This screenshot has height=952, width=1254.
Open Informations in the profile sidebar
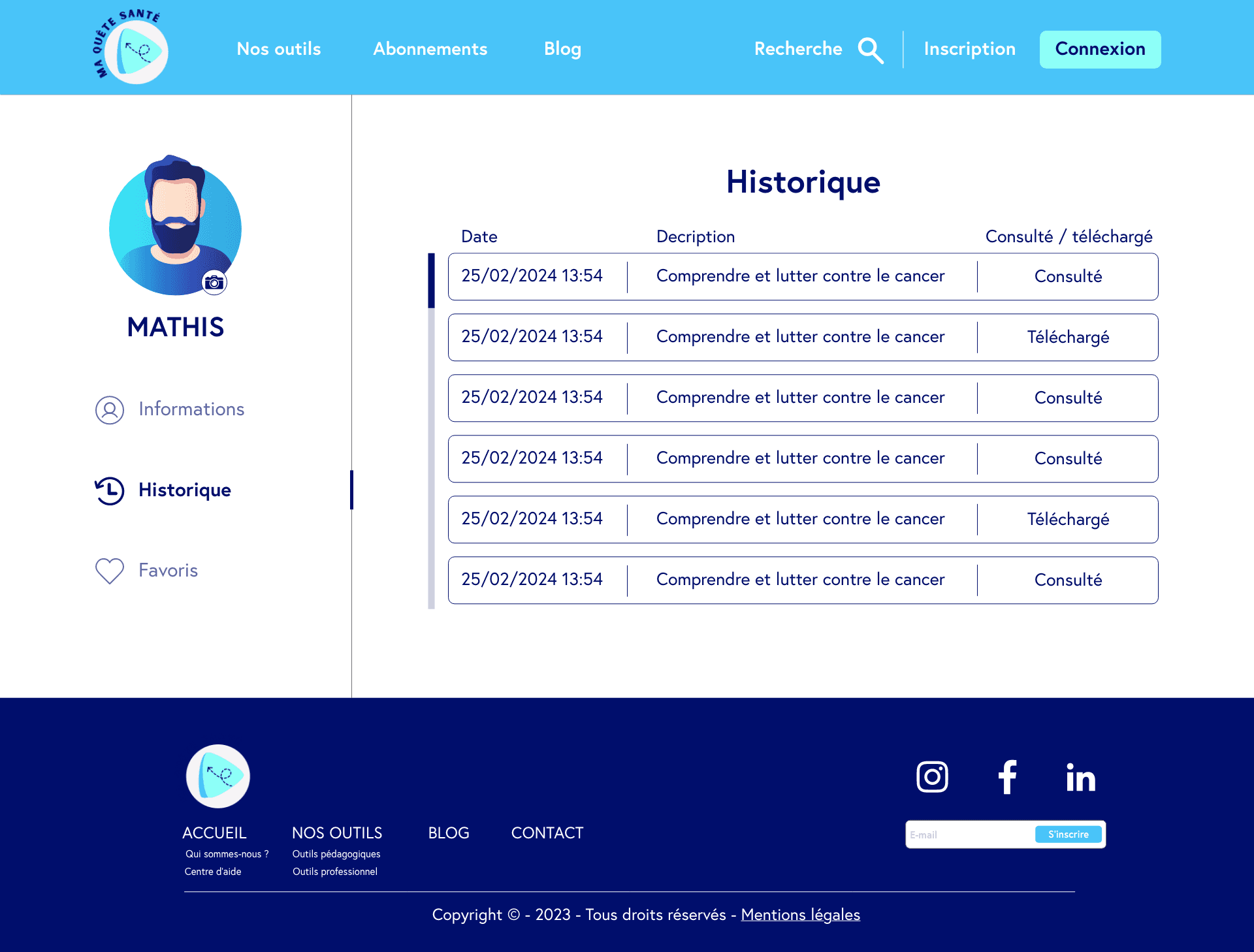[191, 409]
